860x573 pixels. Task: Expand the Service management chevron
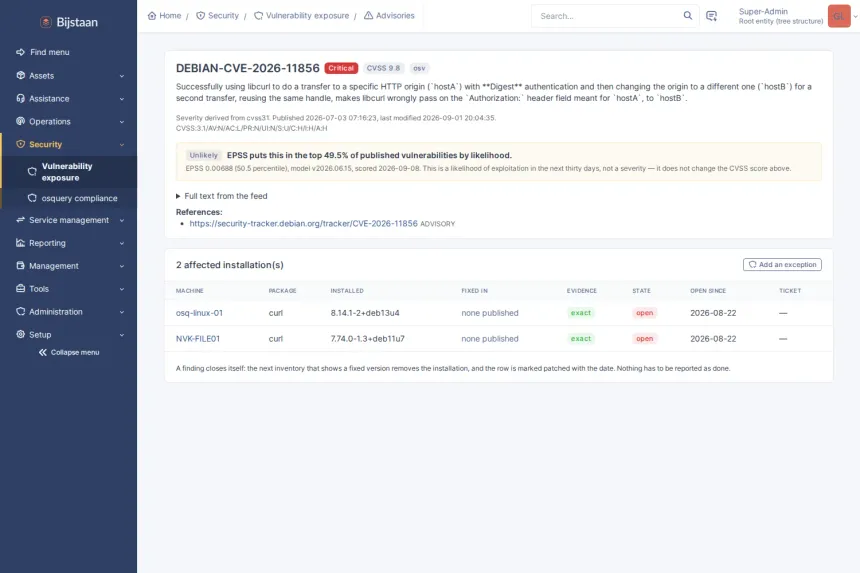click(122, 220)
